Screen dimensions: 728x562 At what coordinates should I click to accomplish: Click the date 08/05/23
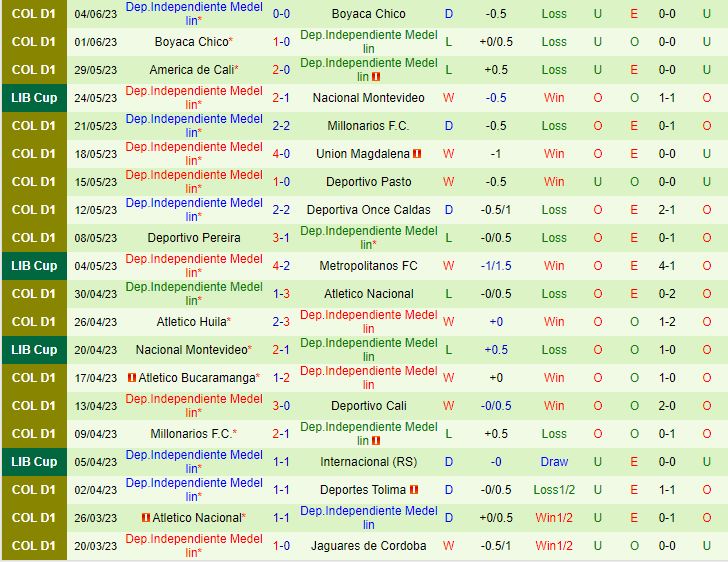click(96, 238)
